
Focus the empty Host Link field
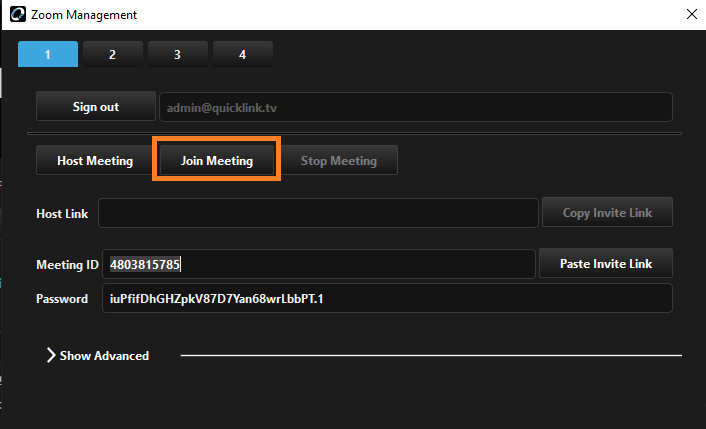click(x=318, y=213)
